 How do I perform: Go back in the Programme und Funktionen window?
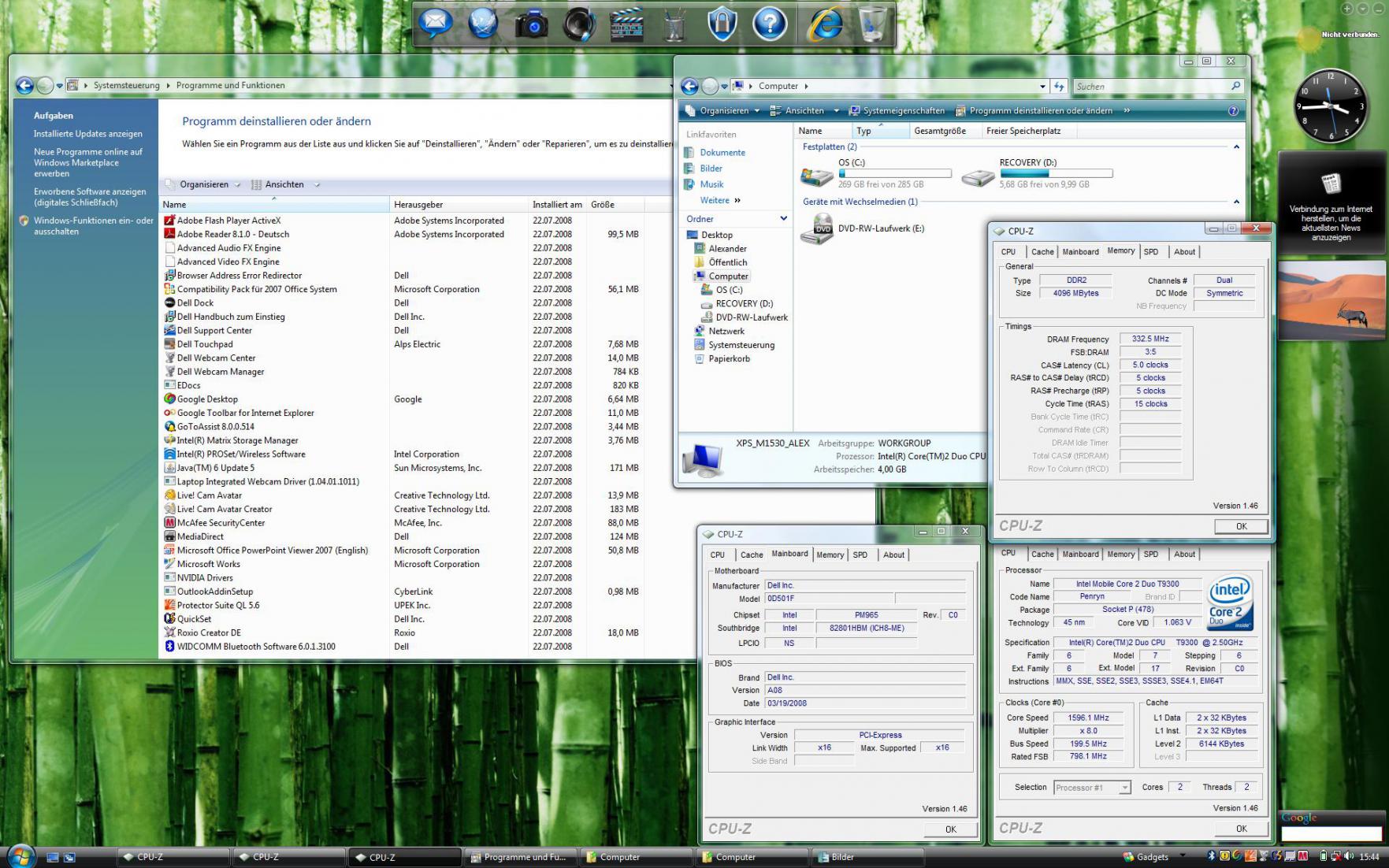tap(24, 85)
